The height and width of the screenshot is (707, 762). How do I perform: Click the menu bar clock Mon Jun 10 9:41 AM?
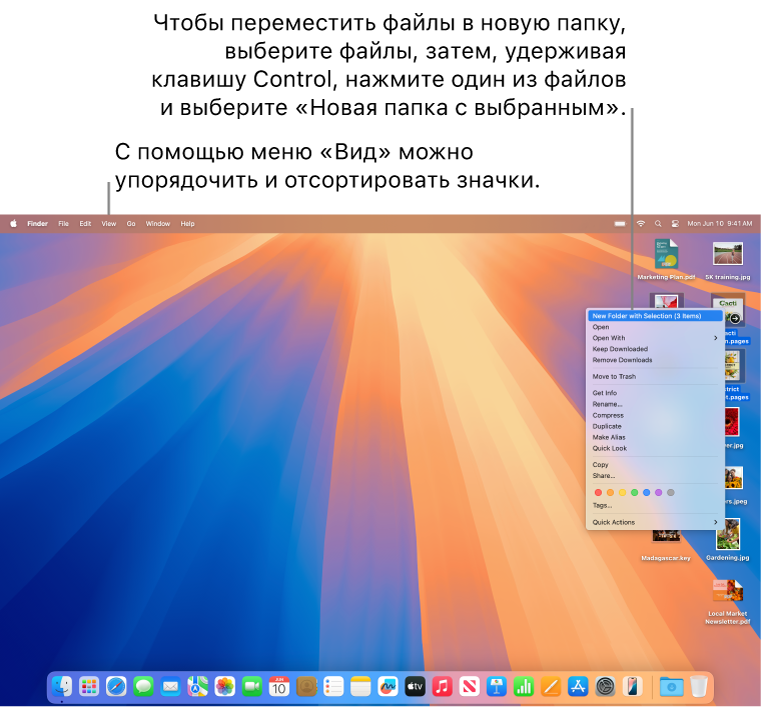[719, 224]
